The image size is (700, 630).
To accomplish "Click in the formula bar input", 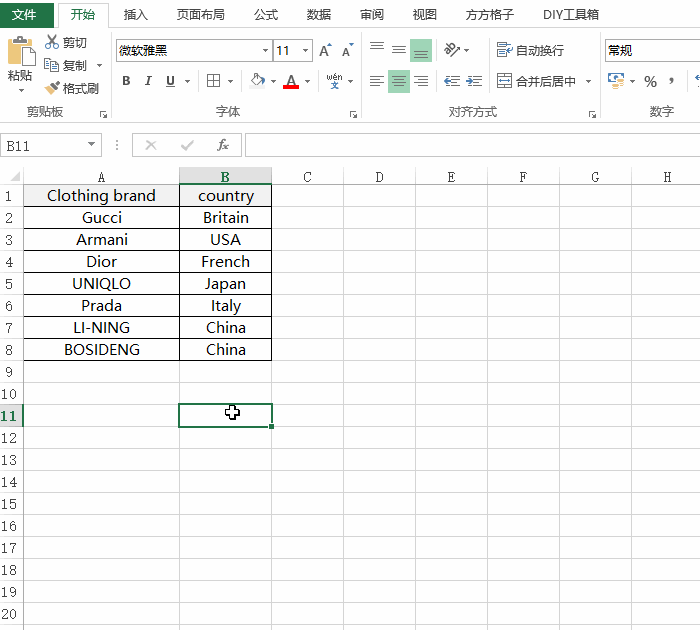I will [472, 145].
